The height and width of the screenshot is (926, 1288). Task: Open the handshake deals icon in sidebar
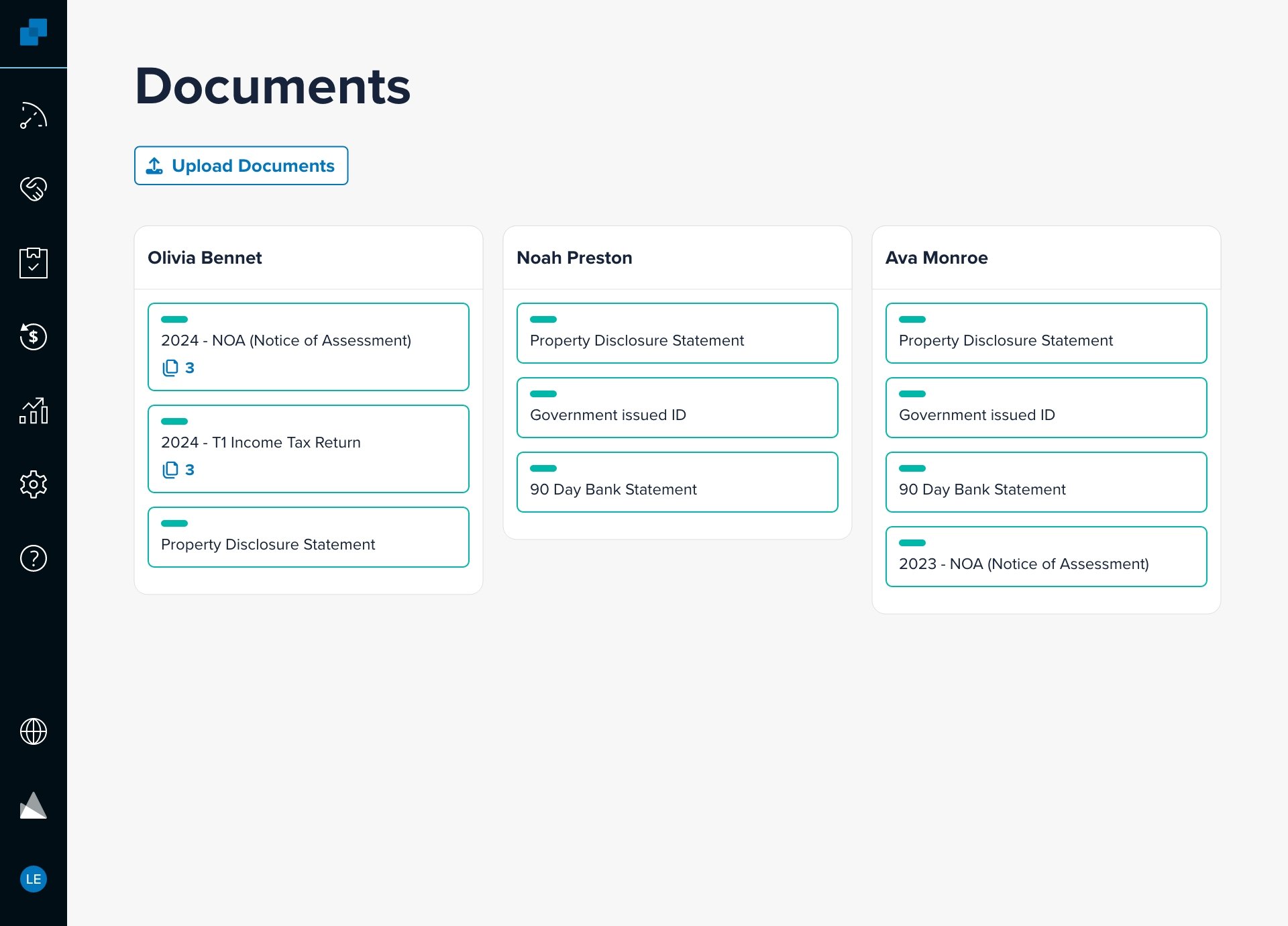pos(33,189)
